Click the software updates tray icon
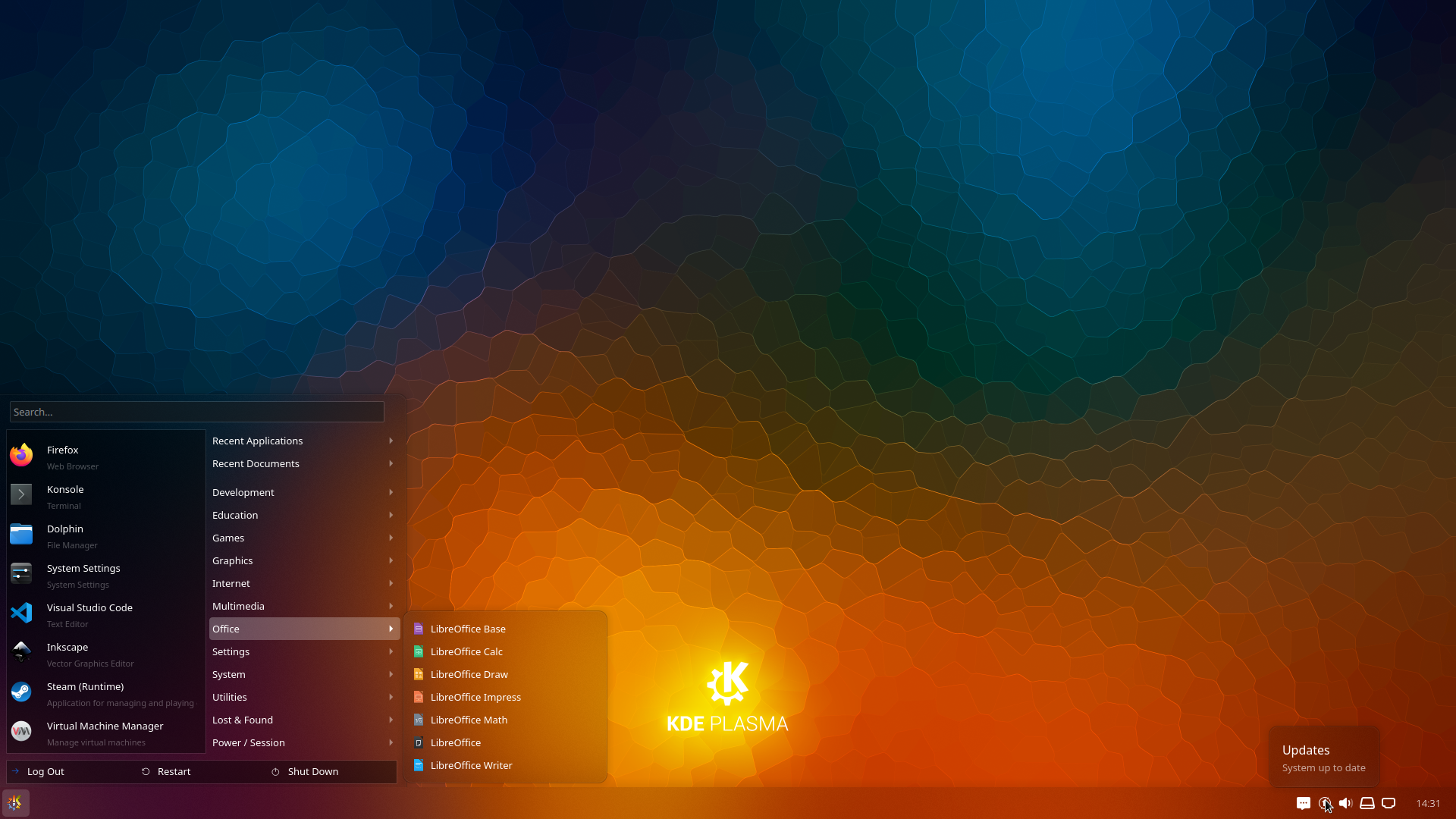The image size is (1456, 819). [x=1325, y=803]
